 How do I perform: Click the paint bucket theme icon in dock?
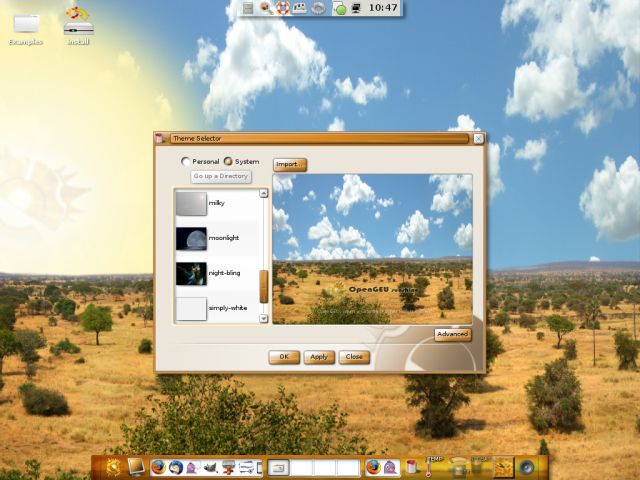tap(411, 467)
